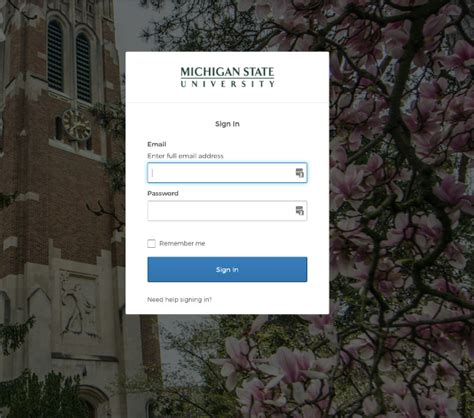This screenshot has width=474, height=418.
Task: Click the stone relief carving on the tower
Action: pos(79,304)
